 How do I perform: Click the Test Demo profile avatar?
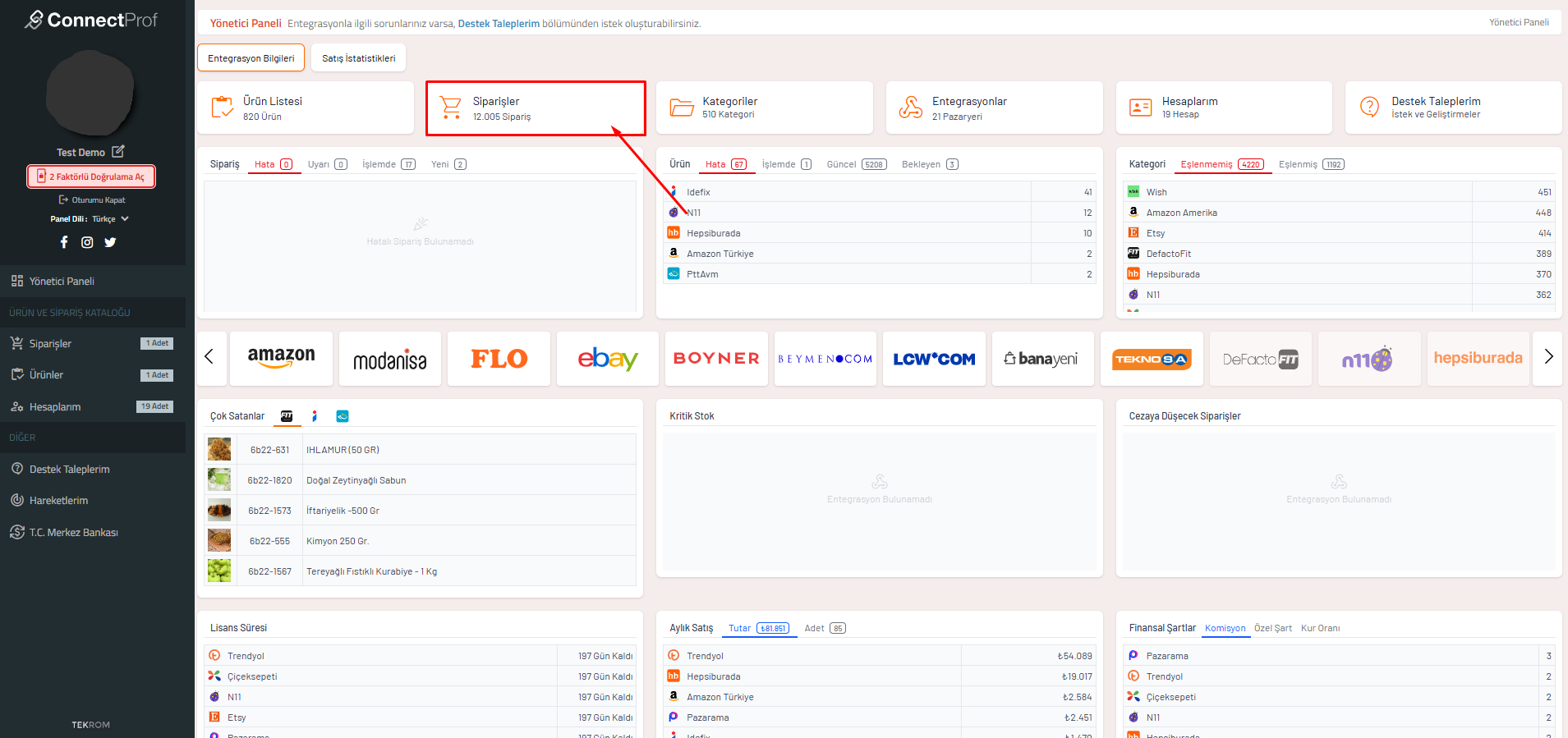[x=90, y=93]
